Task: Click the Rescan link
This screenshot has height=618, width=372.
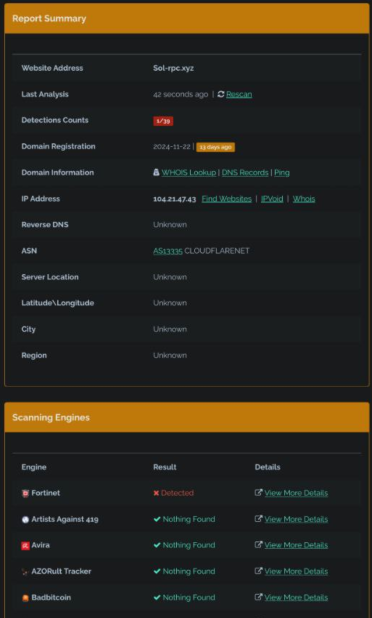Action: [239, 94]
